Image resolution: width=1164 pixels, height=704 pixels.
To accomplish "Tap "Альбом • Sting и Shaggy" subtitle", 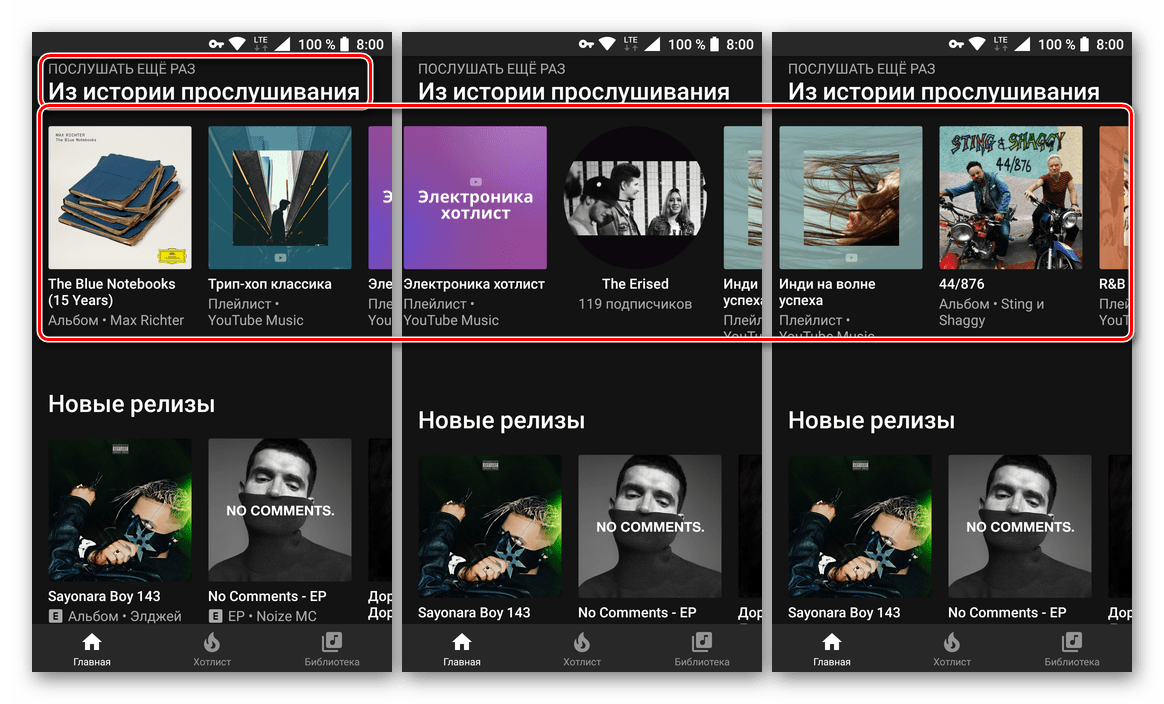I will [992, 312].
